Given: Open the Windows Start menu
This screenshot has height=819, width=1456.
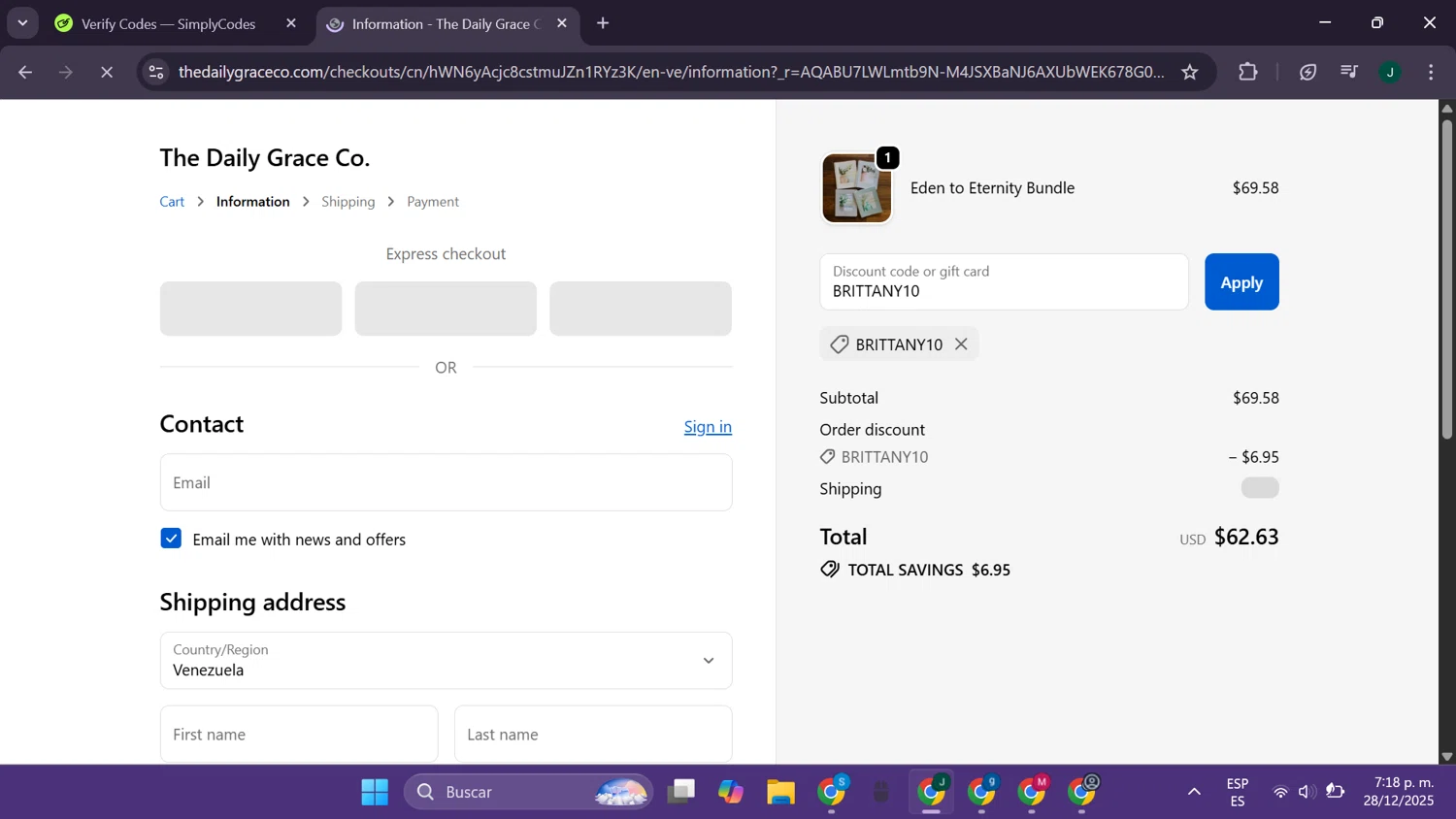Looking at the screenshot, I should pos(375,793).
